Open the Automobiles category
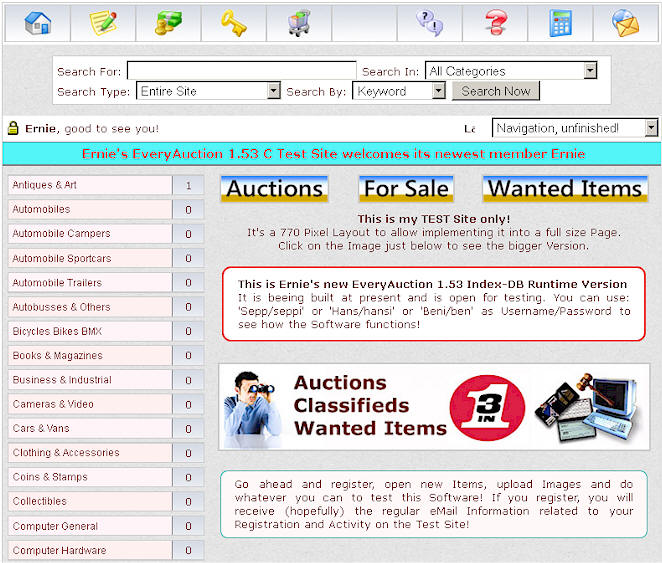Image resolution: width=662 pixels, height=563 pixels. (x=90, y=209)
